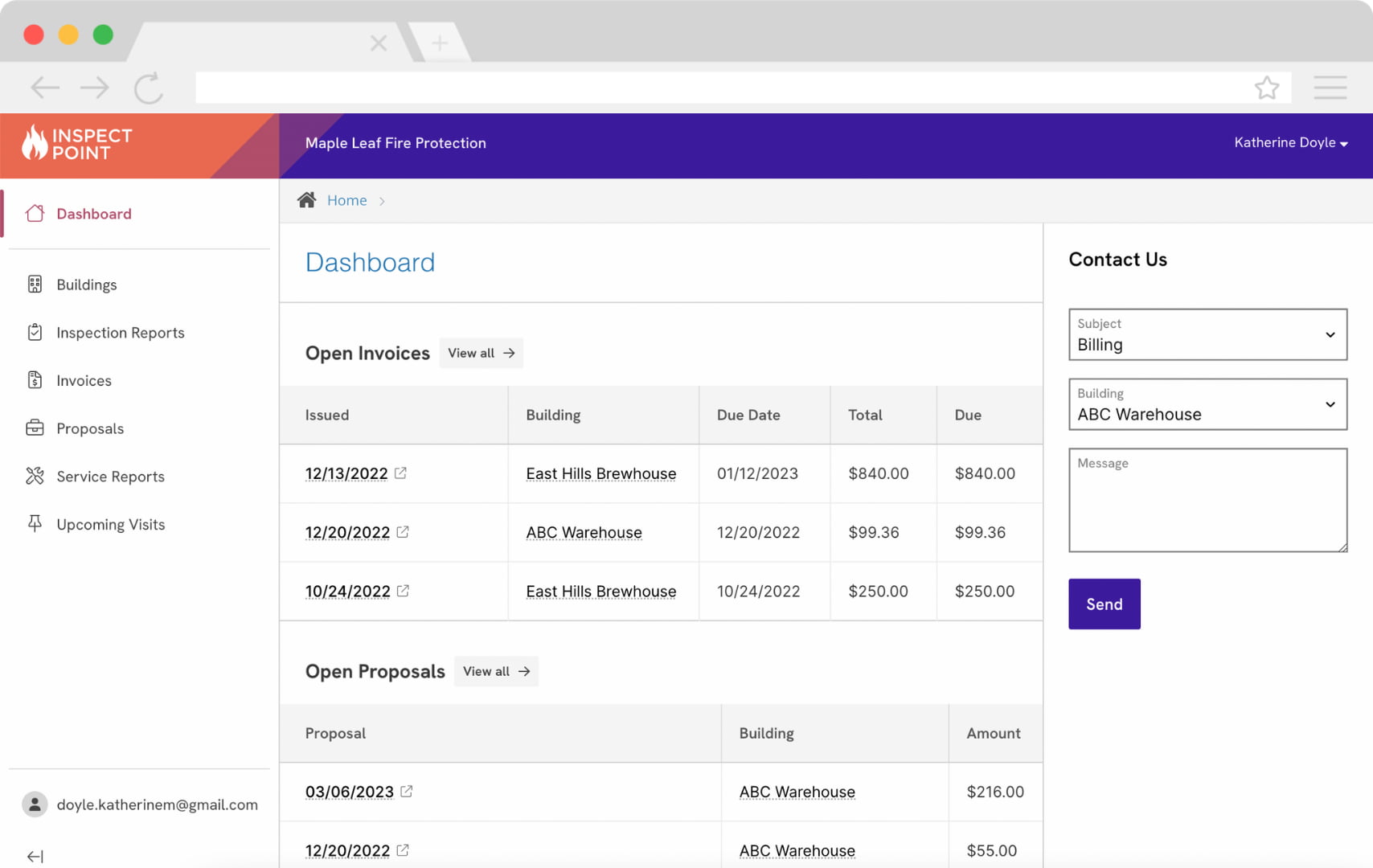The width and height of the screenshot is (1373, 868).
Task: Click the 01/12/2023 due date cell
Action: pos(757,473)
